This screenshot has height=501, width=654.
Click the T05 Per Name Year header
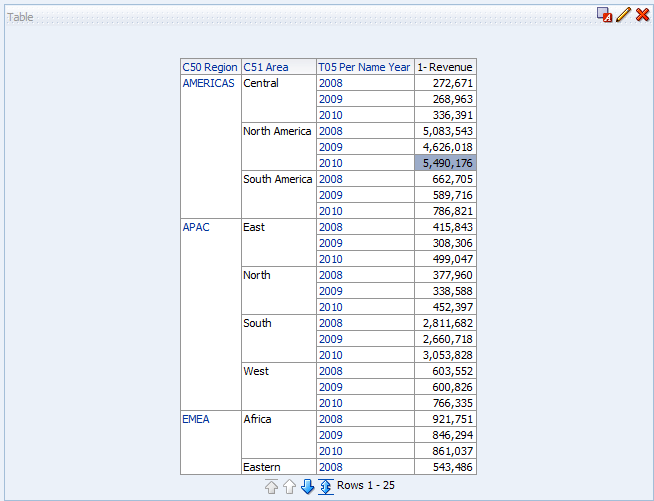point(364,67)
